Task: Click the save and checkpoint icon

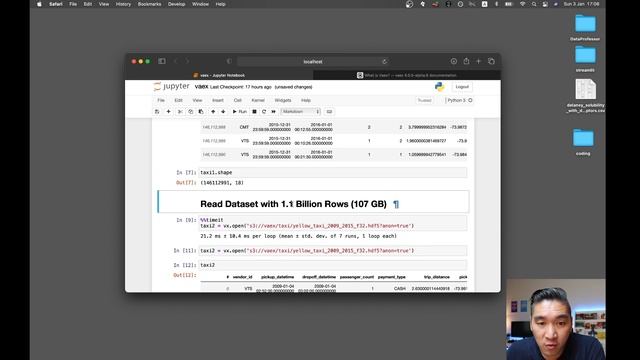Action: point(157,111)
